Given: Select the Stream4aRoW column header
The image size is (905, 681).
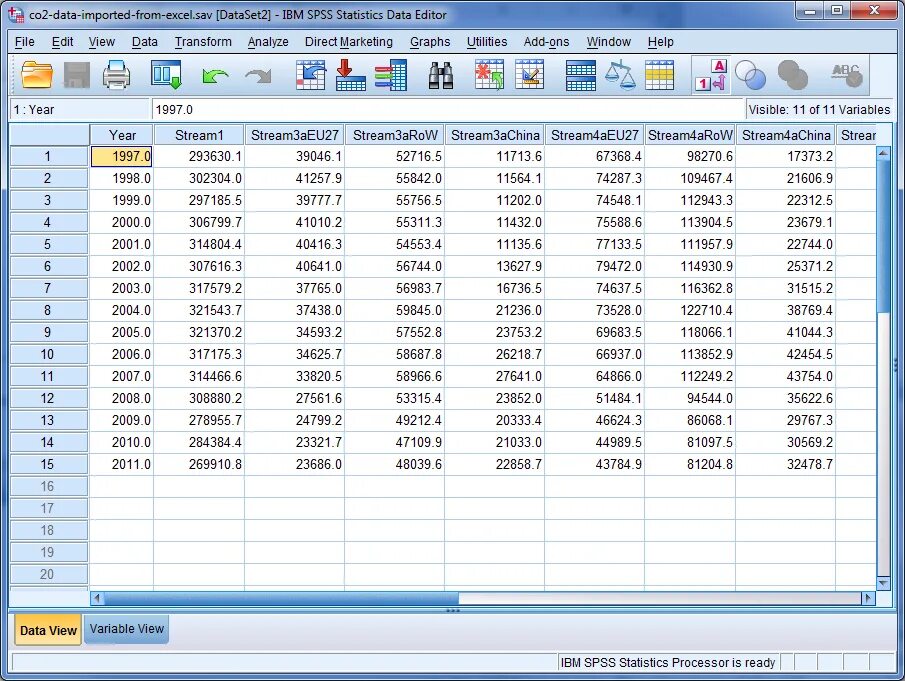Looking at the screenshot, I should point(690,135).
